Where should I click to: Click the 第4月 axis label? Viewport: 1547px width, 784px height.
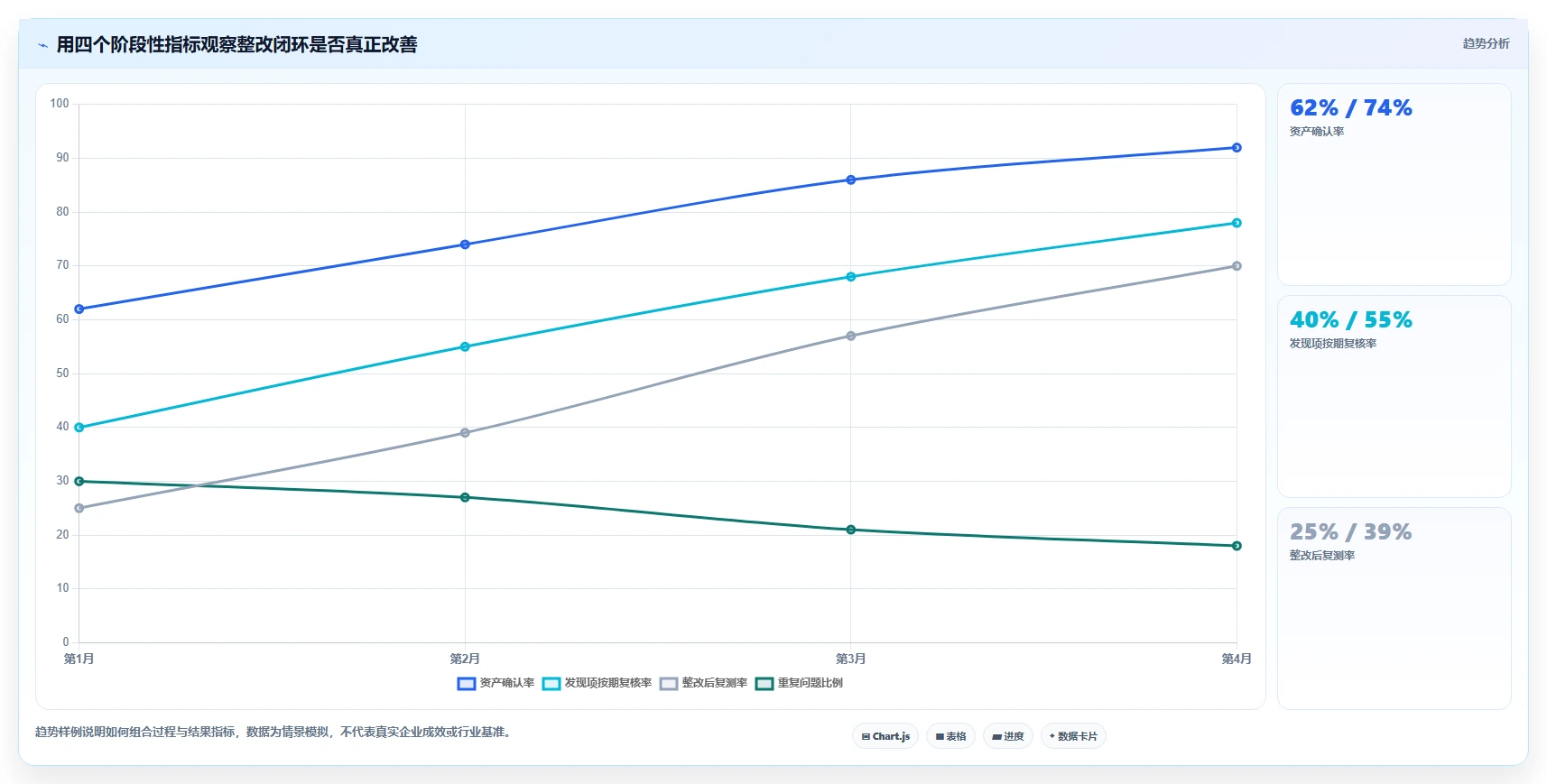[1237, 659]
